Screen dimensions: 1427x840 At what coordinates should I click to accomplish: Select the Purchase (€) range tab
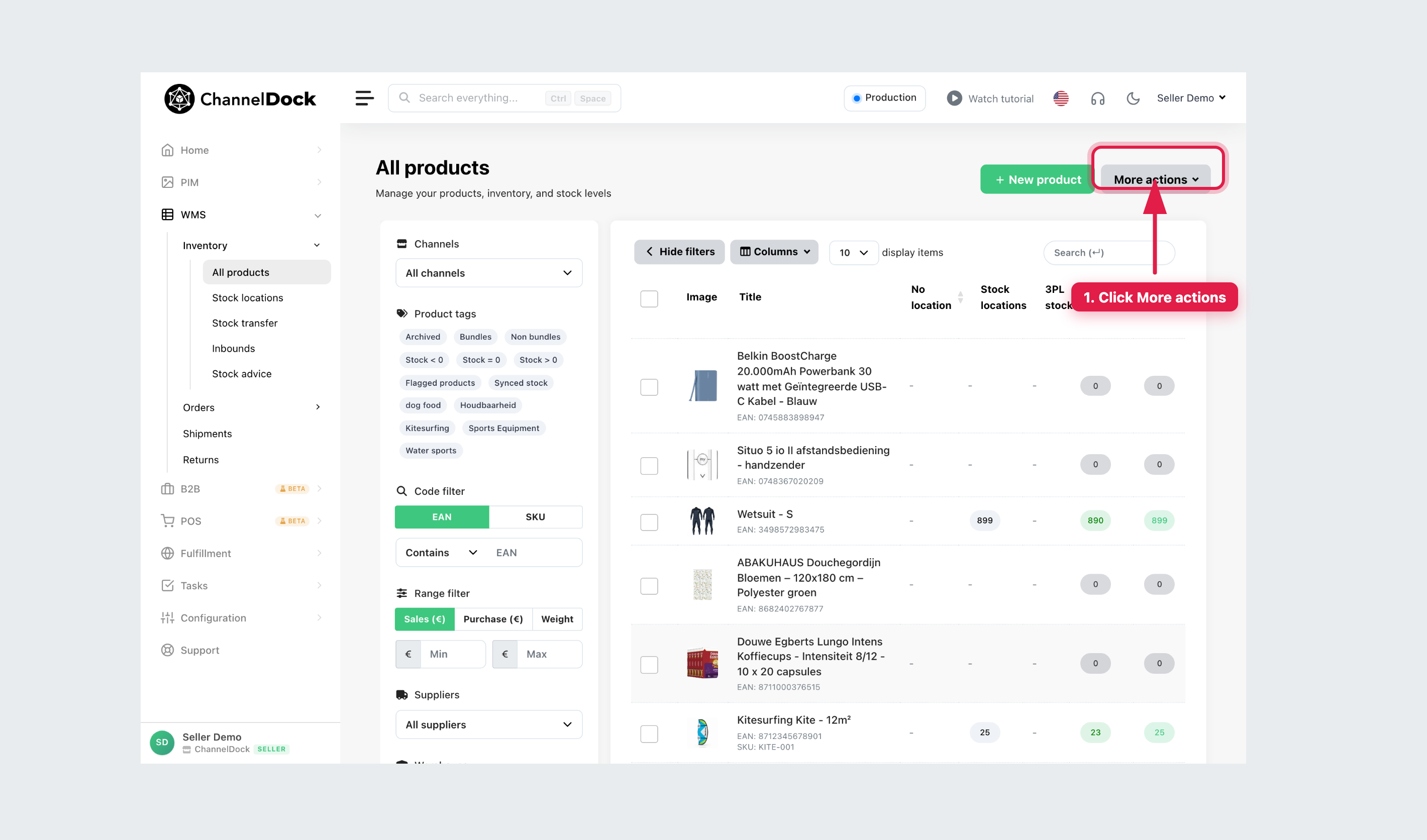(492, 618)
